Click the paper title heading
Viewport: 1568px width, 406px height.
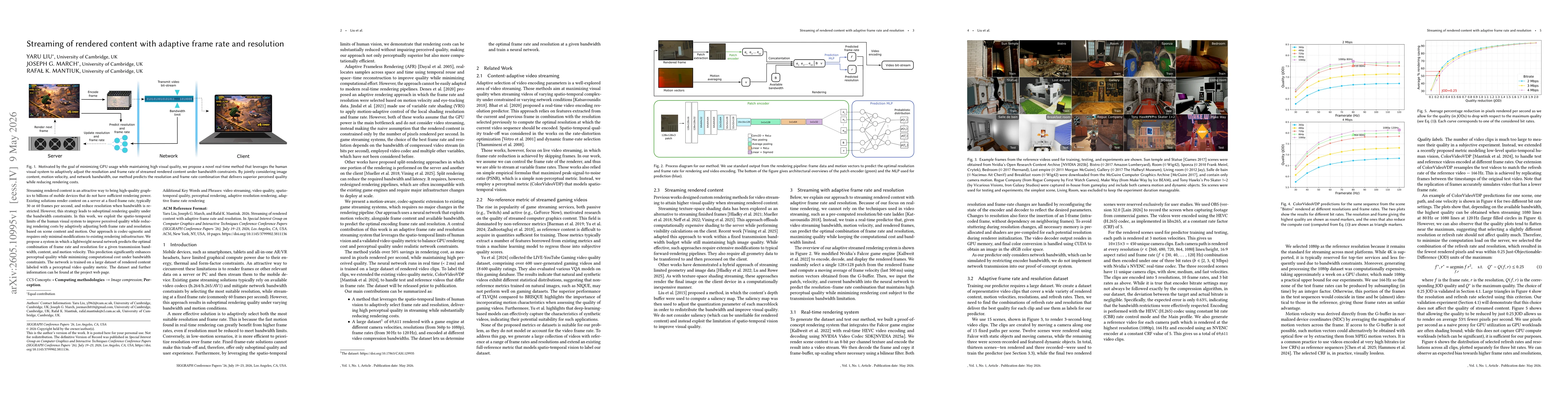155,44
